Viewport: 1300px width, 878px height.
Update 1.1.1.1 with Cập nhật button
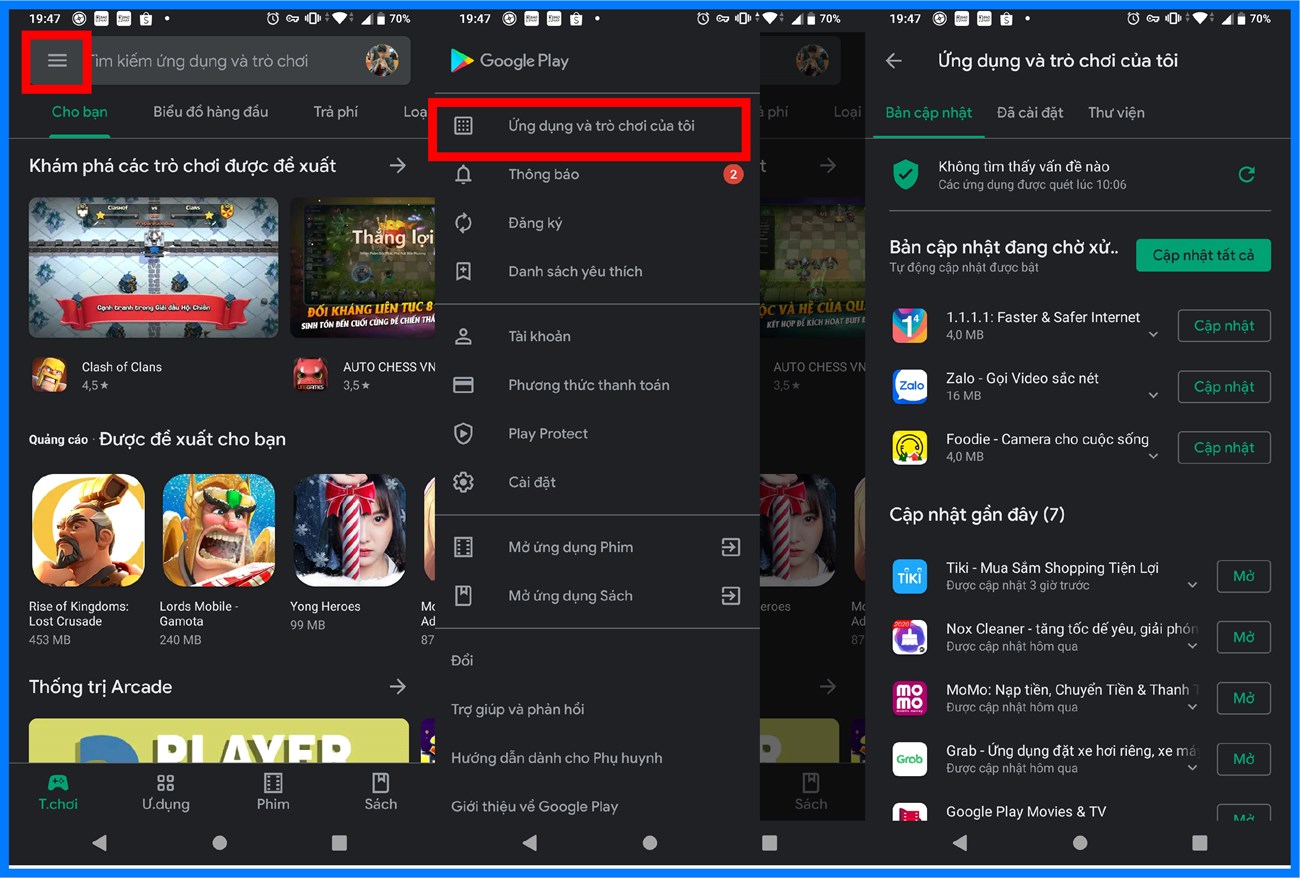pyautogui.click(x=1224, y=326)
